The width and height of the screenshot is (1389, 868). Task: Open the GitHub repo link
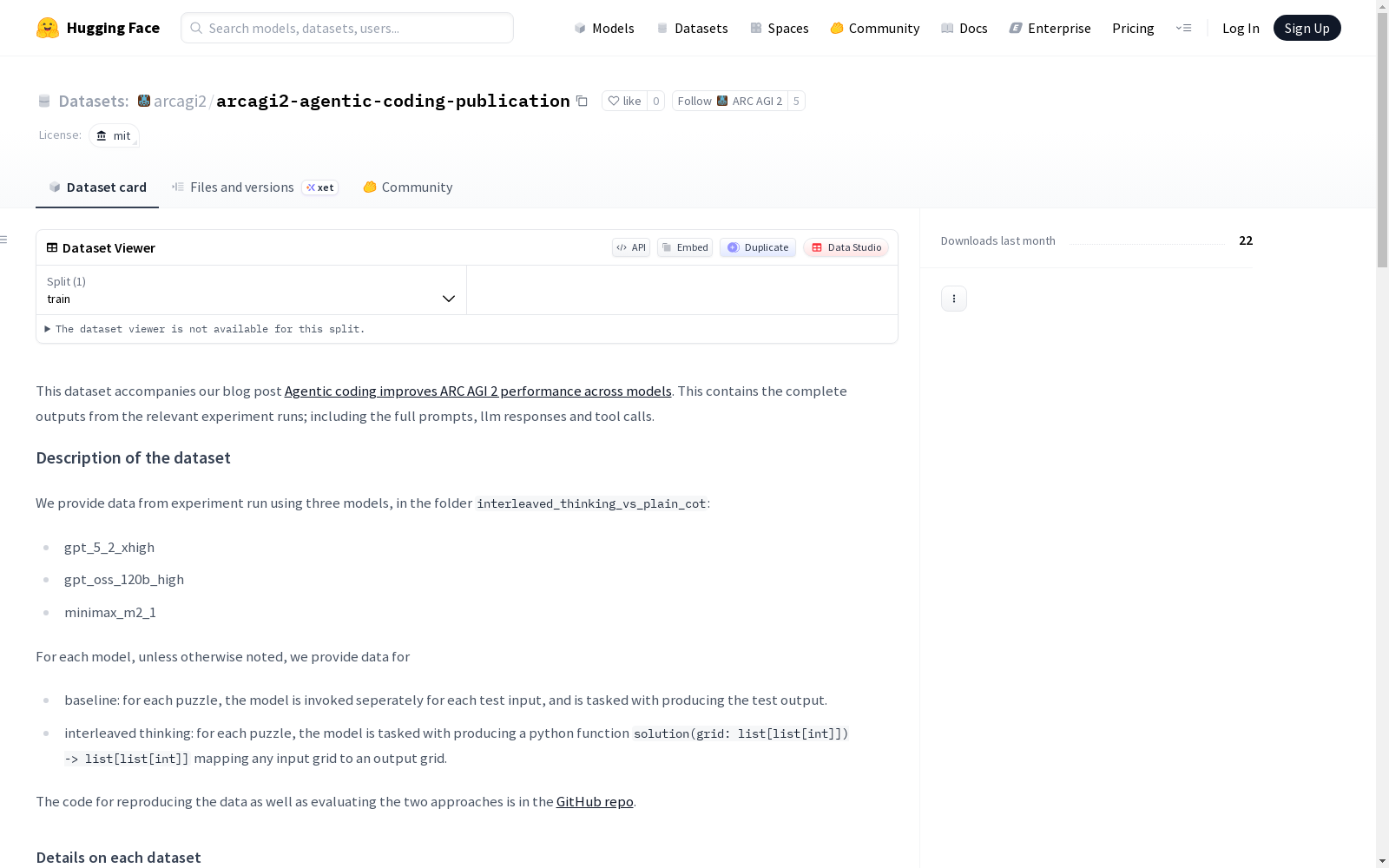coord(595,801)
